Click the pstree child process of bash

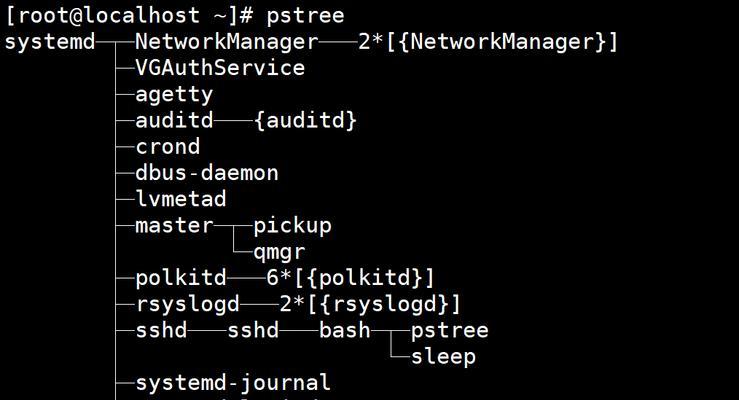coord(450,331)
